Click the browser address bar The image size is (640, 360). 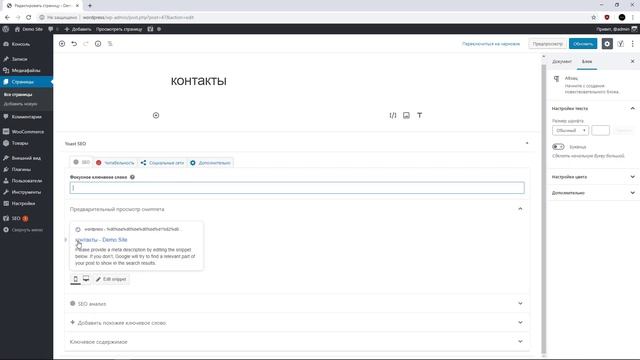(310, 18)
